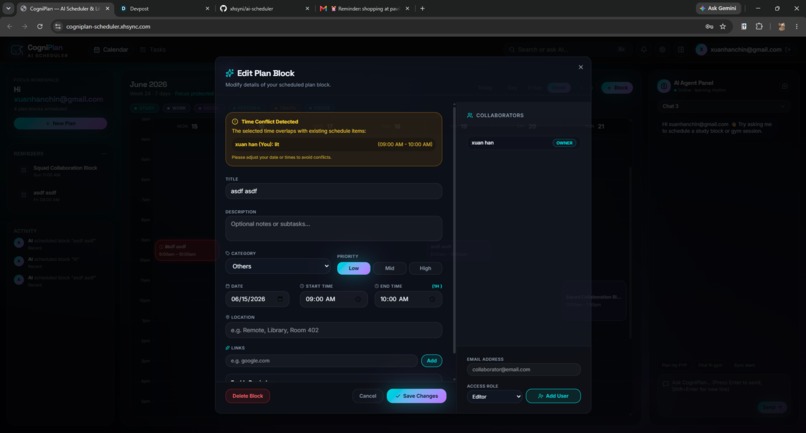Click the Title field containing asdf asdf

pos(334,191)
